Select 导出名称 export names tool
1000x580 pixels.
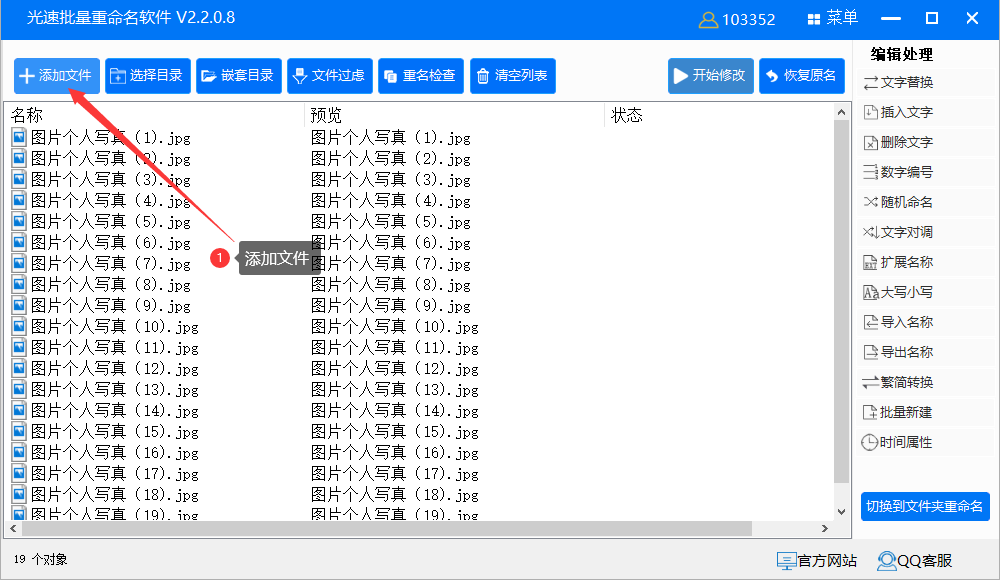pos(898,352)
